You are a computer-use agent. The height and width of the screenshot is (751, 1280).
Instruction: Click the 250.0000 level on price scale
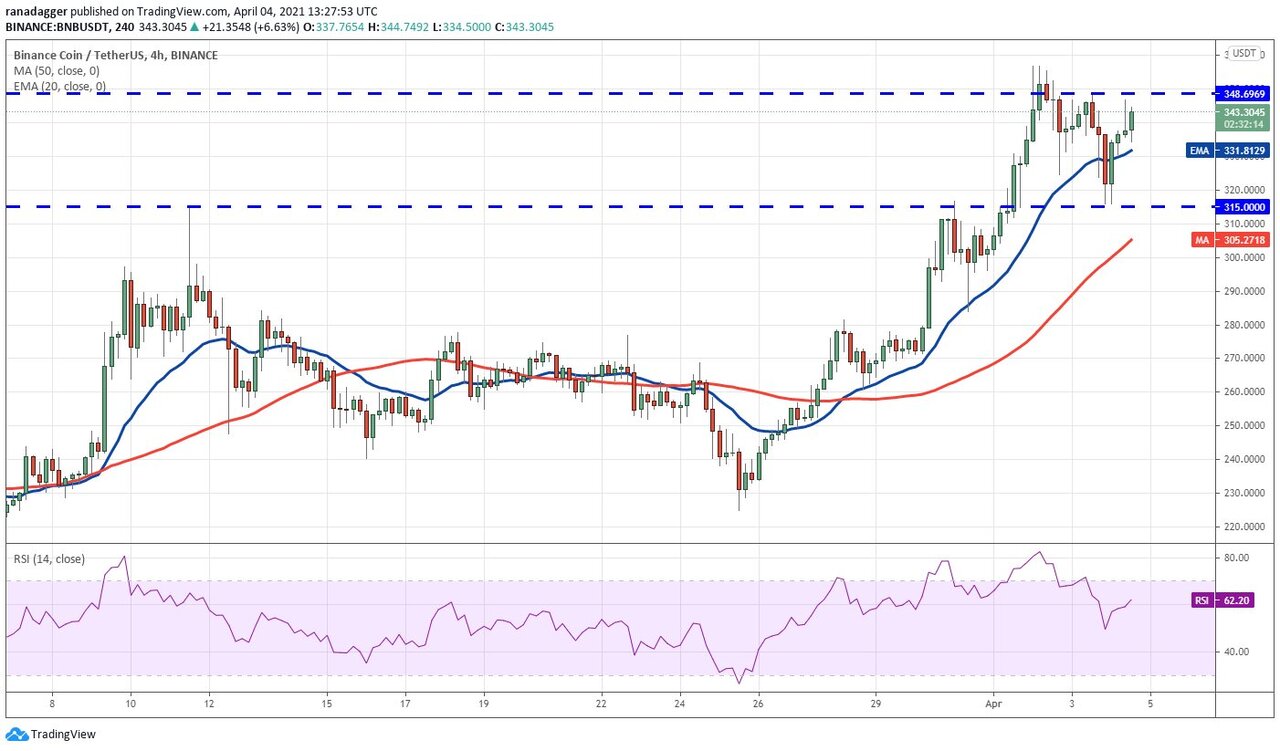pos(1244,425)
